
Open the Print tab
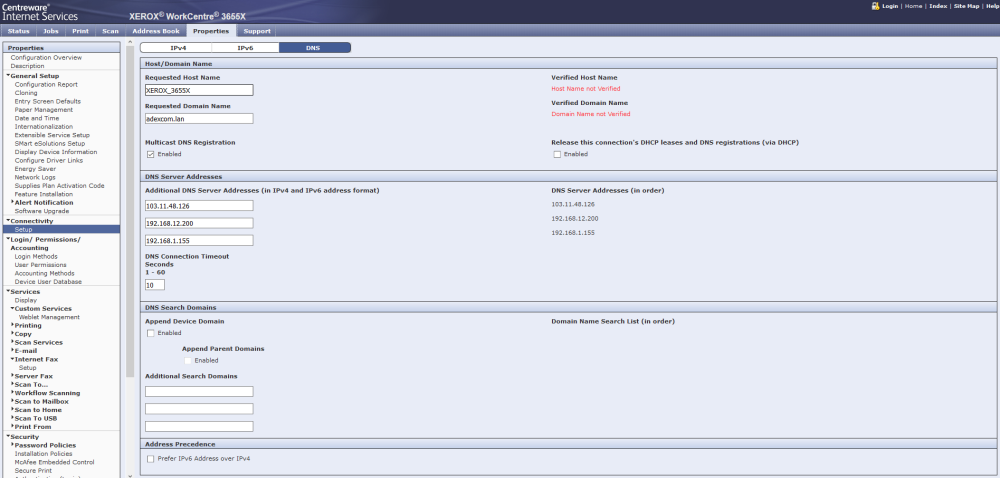coord(80,31)
